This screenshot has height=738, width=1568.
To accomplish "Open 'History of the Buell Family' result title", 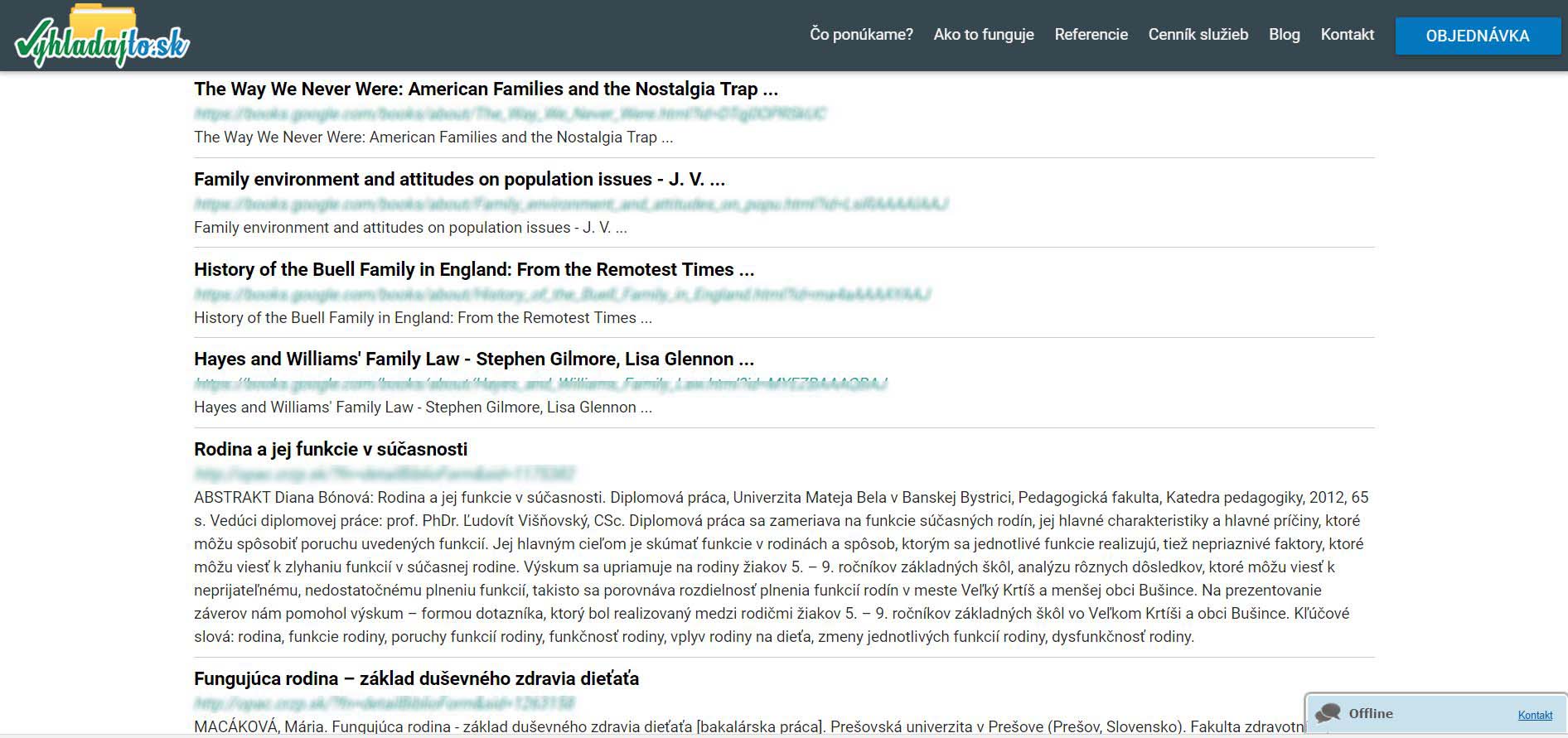I will [x=473, y=270].
